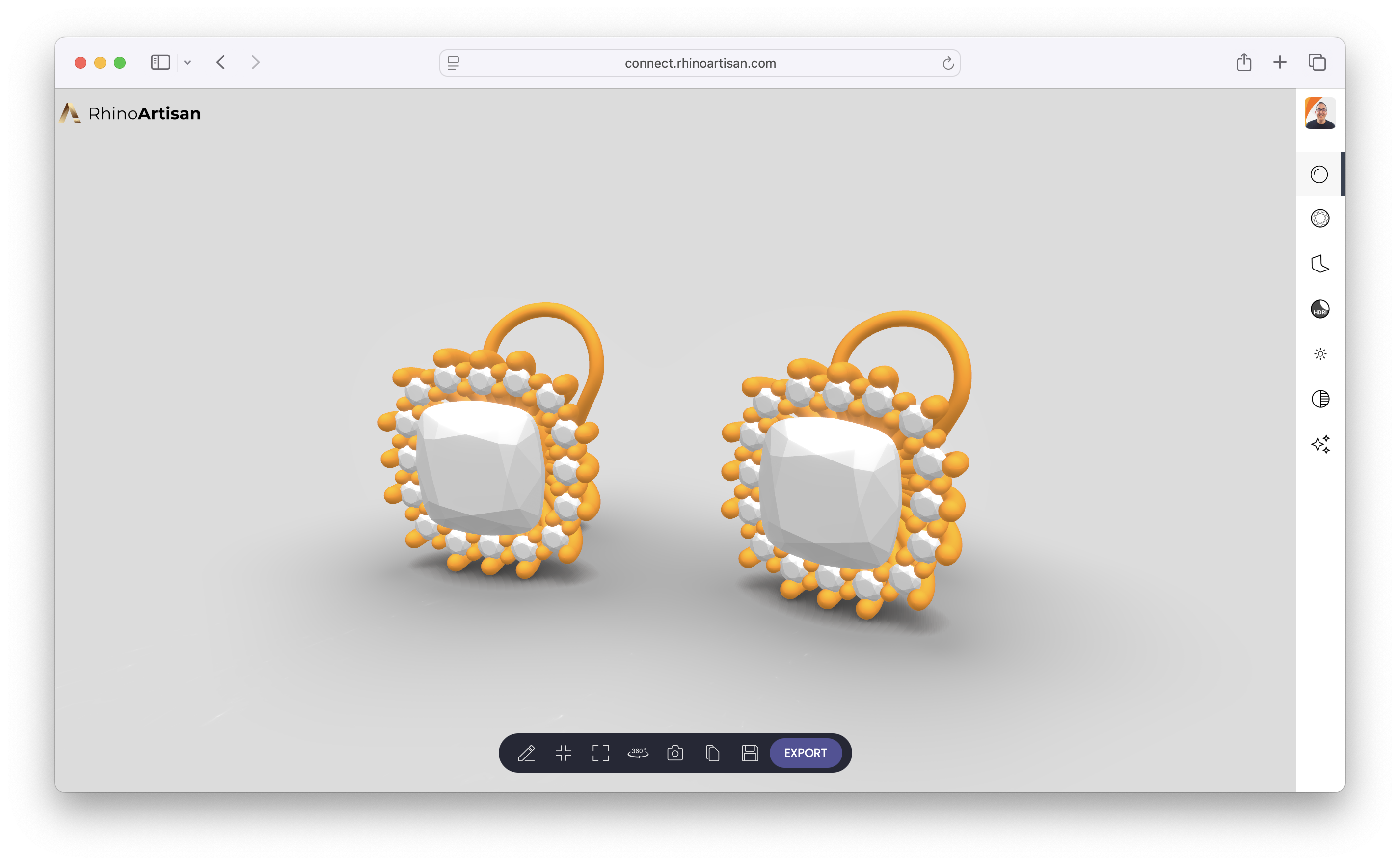
Task: Start the 360° turntable rotation
Action: click(x=638, y=753)
